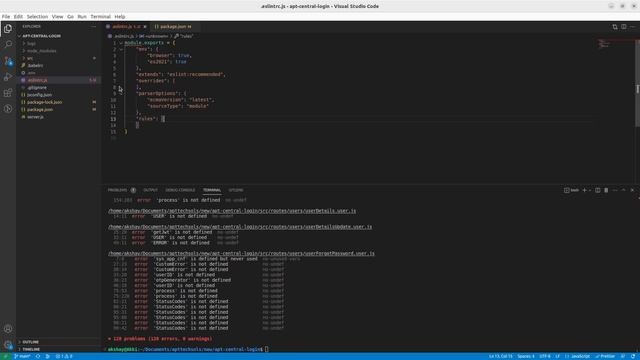Screen dimensions: 640x360
Task: Select the Terminal panel tab
Action: click(212, 190)
